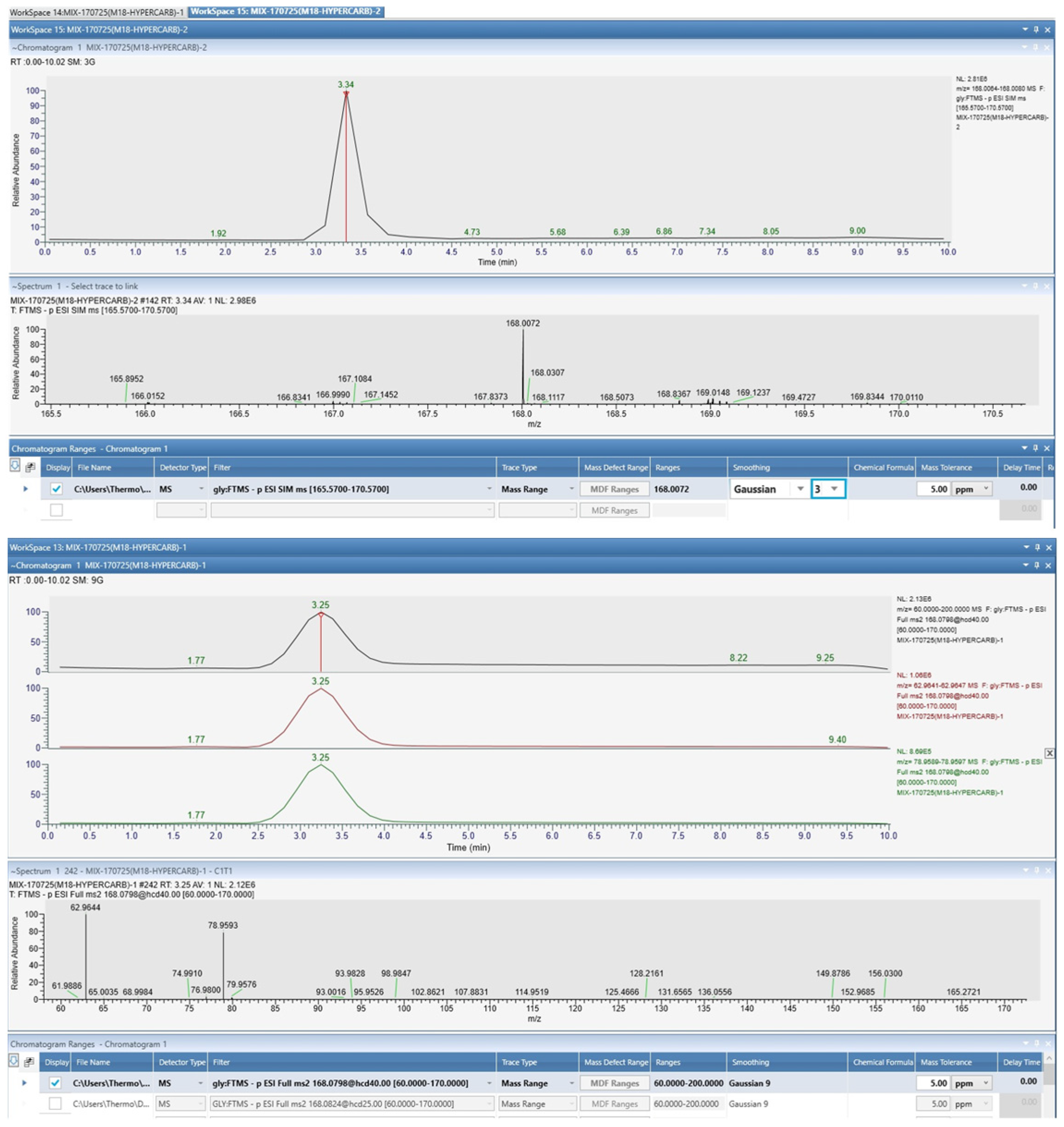Pin the WorkSpace 13 panel with pin icon
This screenshot has width=1064, height=1127.
pos(1037,547)
